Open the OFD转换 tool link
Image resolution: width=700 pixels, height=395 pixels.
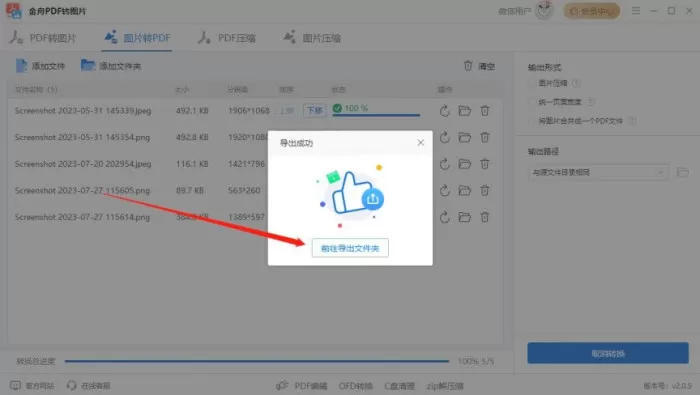[x=355, y=386]
